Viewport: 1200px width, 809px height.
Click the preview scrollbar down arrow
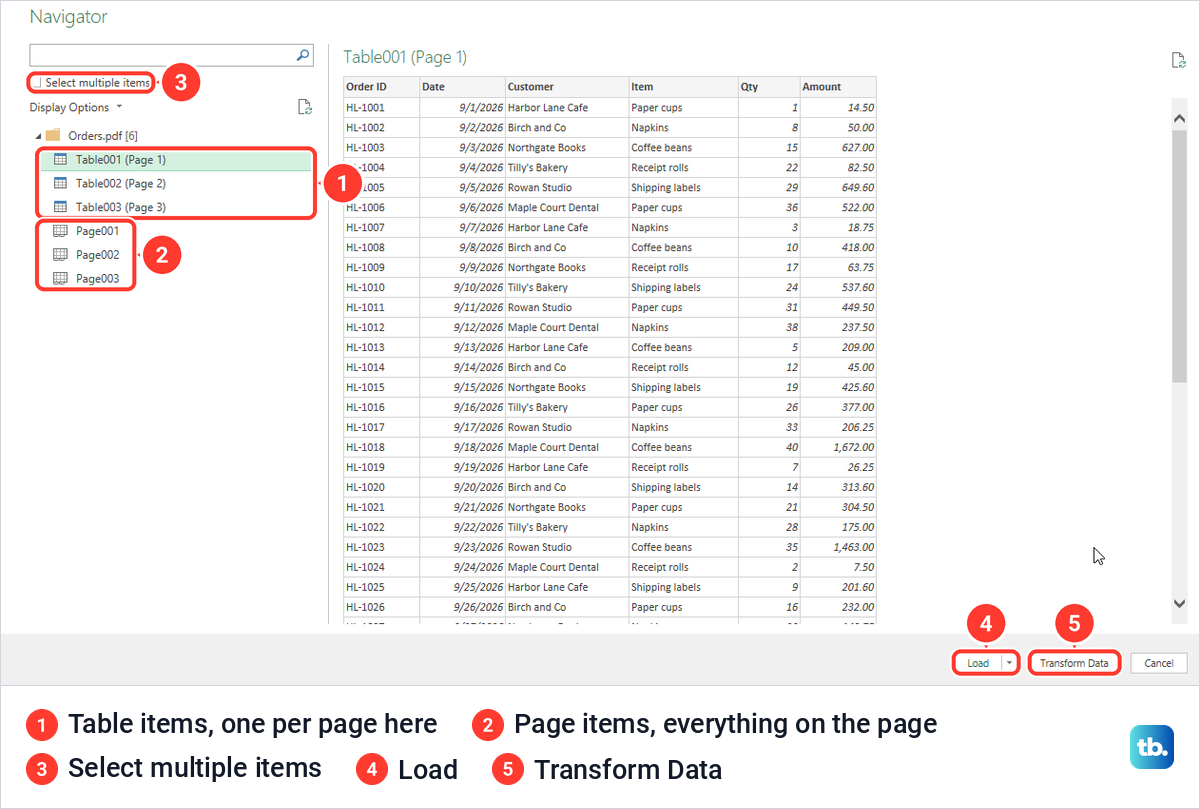tap(1179, 603)
